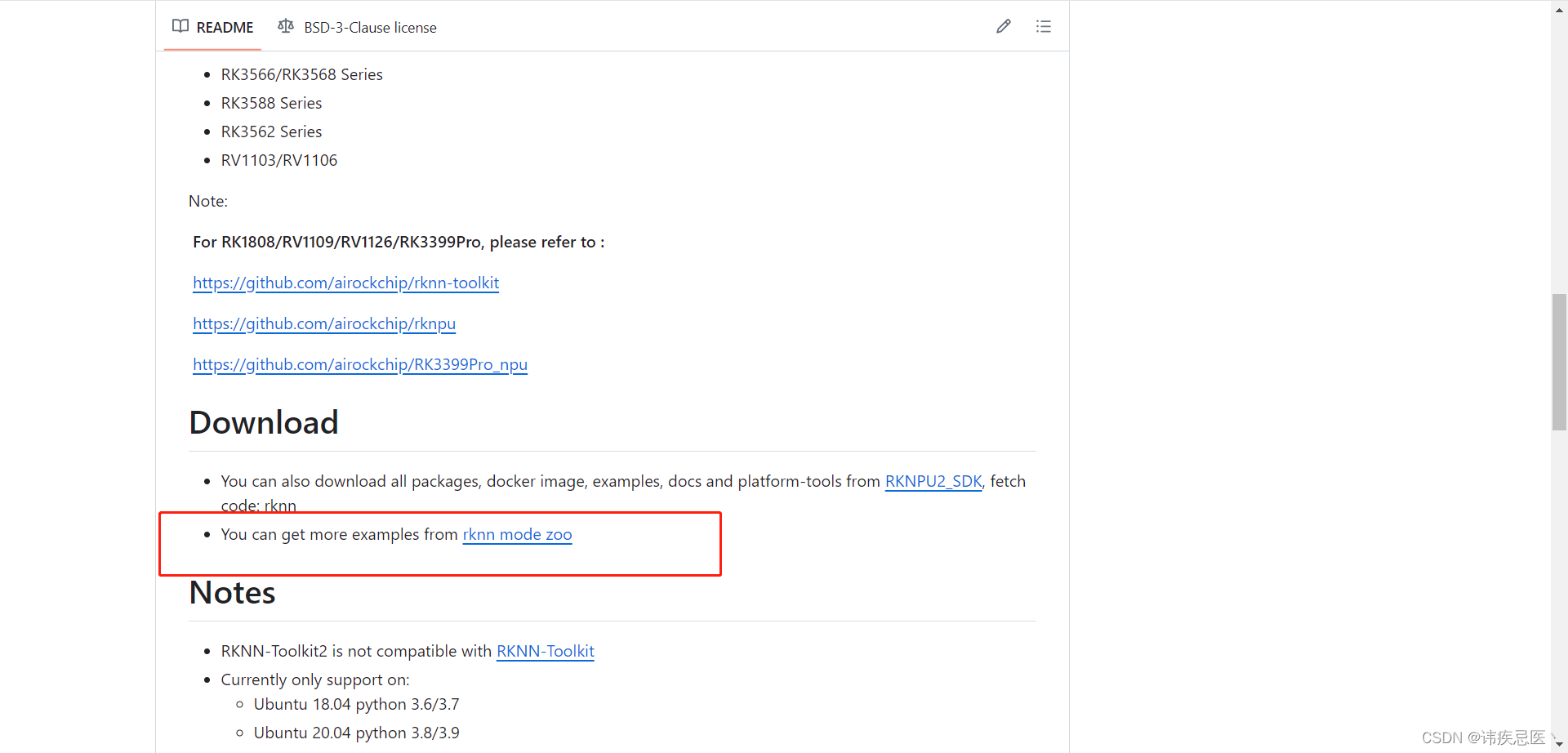
Task: Click the Ubuntu 18.04 python 3.6/3.7 item
Action: click(356, 704)
